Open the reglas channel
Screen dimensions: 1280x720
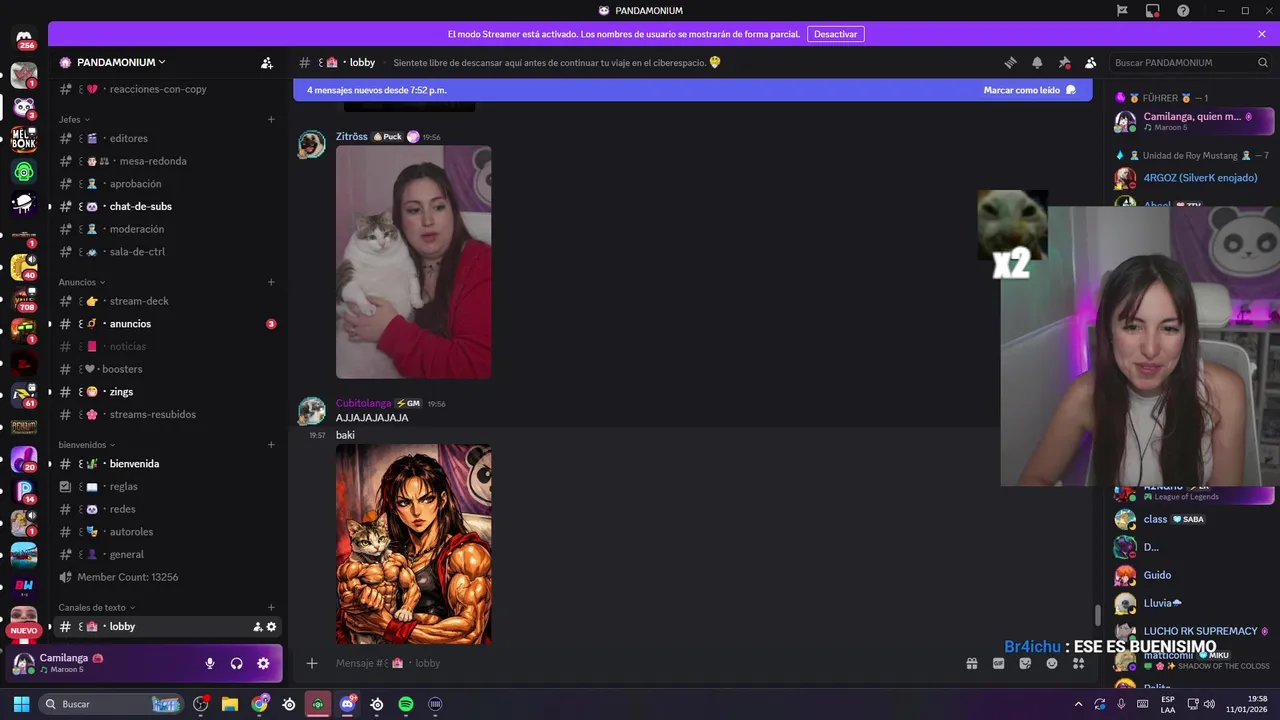tap(168, 487)
